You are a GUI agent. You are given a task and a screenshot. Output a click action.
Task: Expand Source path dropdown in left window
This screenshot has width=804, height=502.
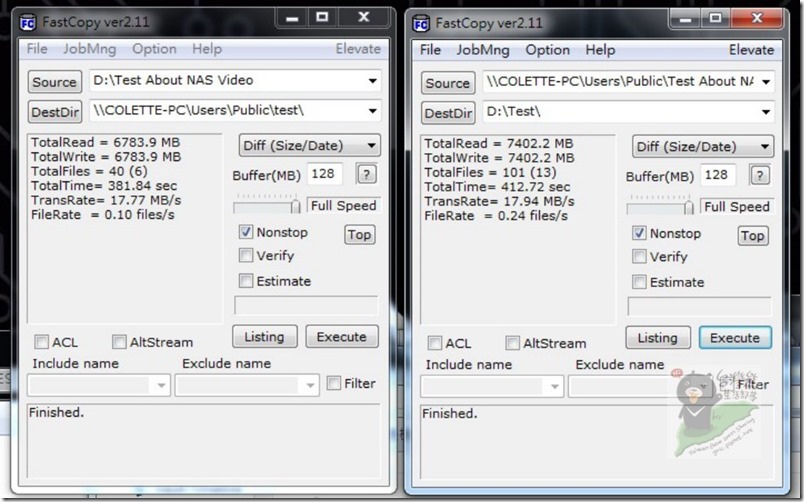(x=373, y=81)
